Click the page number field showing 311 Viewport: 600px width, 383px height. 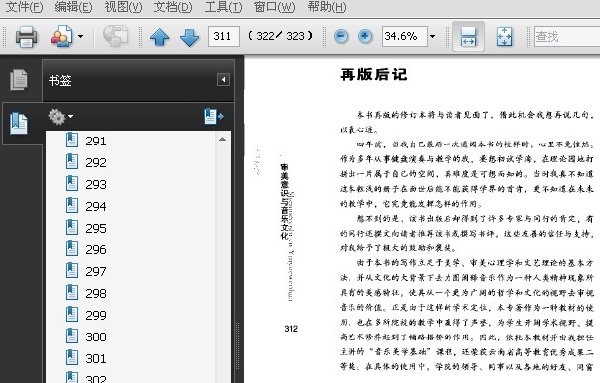coord(223,36)
